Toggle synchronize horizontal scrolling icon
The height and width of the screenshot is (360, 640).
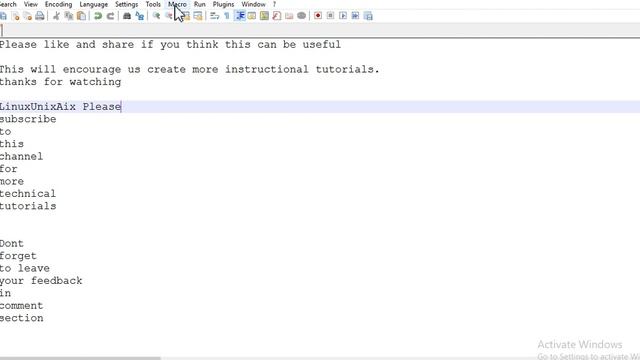click(198, 16)
